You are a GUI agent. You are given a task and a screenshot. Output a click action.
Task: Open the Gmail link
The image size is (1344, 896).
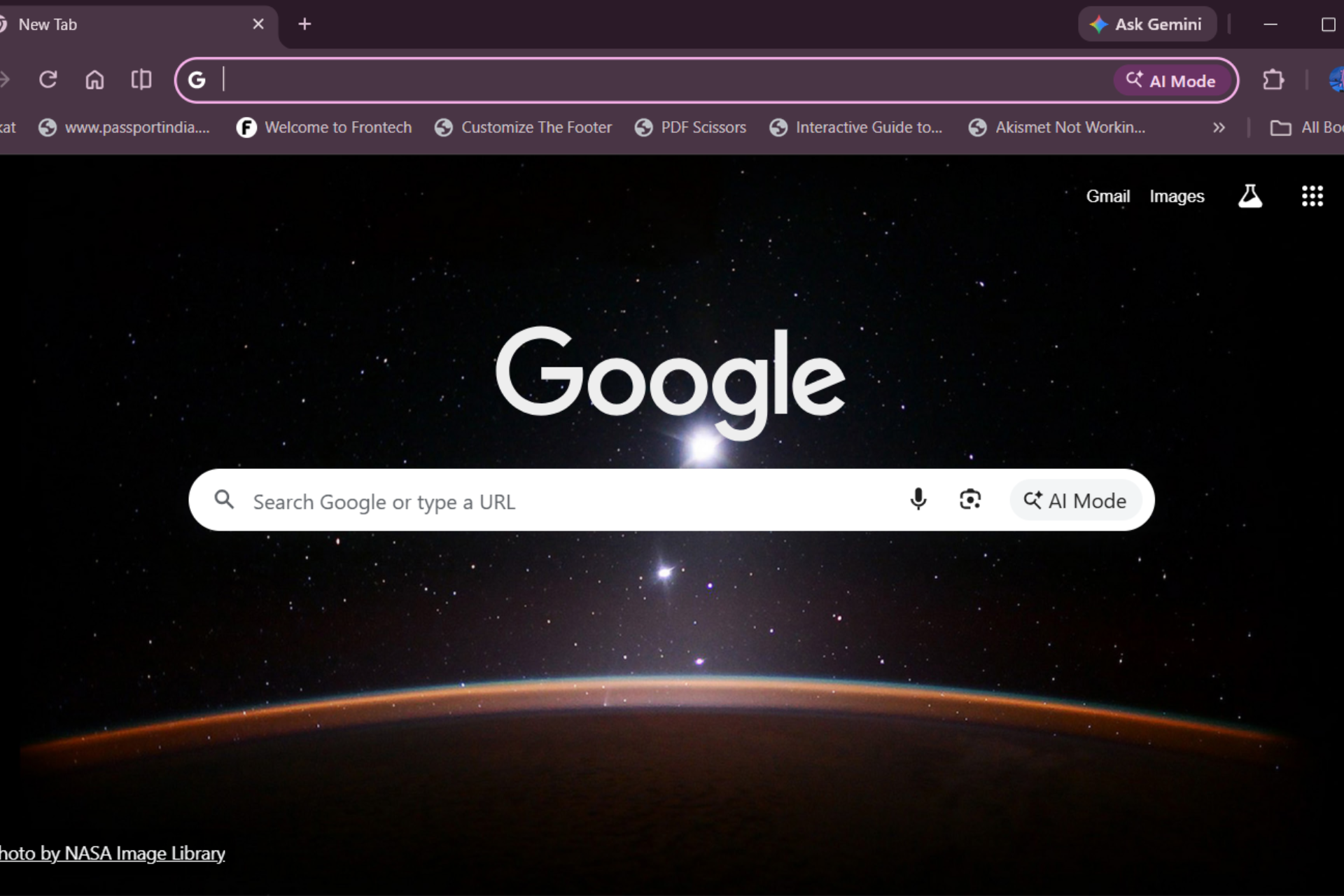[1108, 197]
